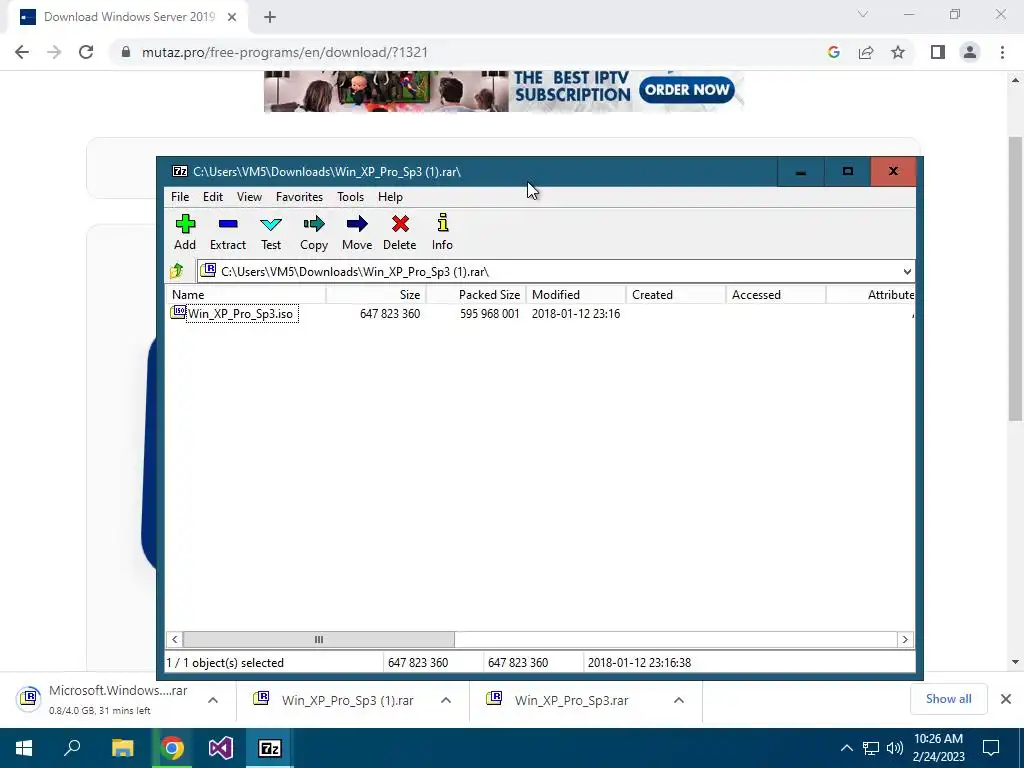This screenshot has height=768, width=1024.
Task: Open a new Chrome tab
Action: tap(270, 17)
